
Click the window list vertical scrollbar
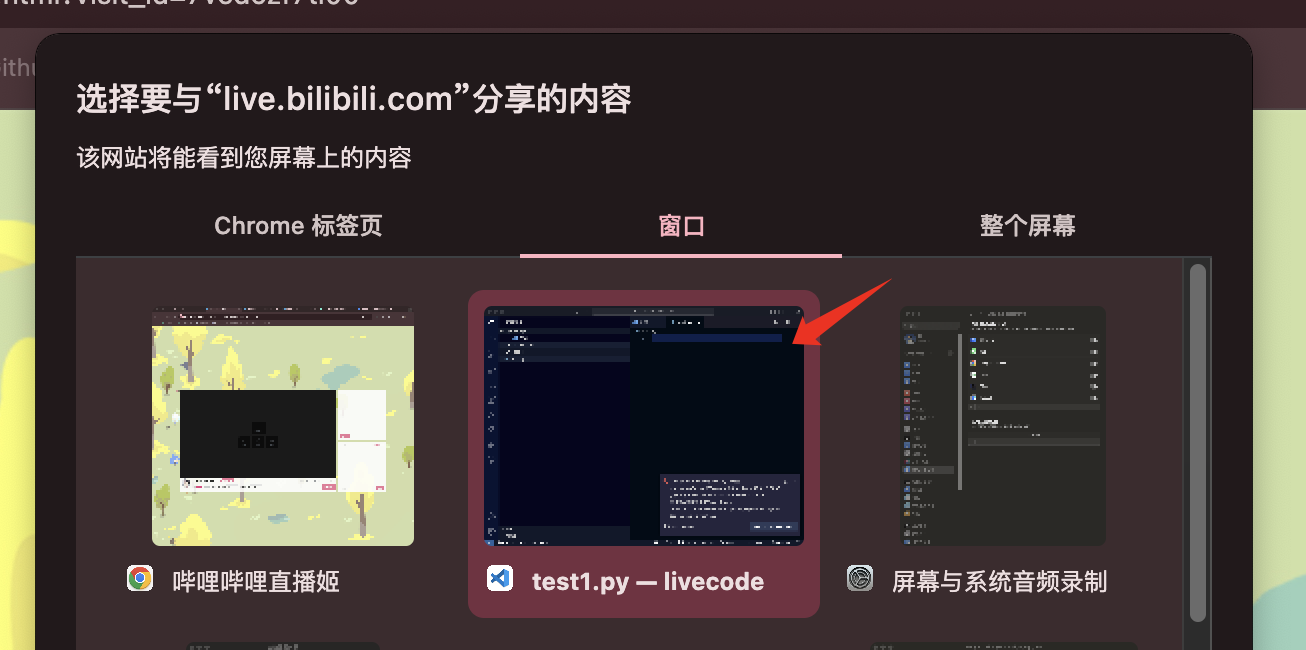(1197, 442)
